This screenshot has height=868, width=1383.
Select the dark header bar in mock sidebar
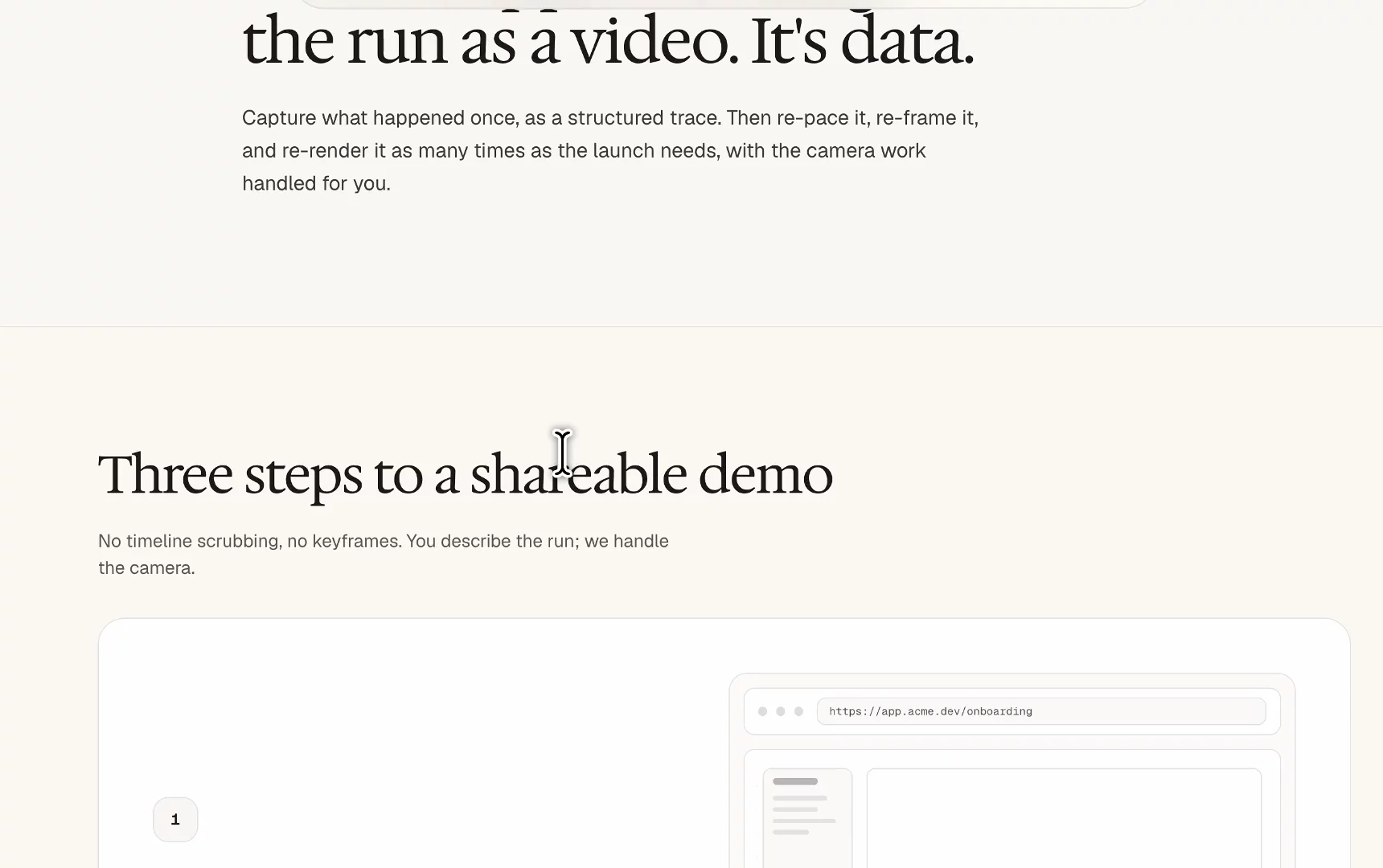pyautogui.click(x=795, y=781)
